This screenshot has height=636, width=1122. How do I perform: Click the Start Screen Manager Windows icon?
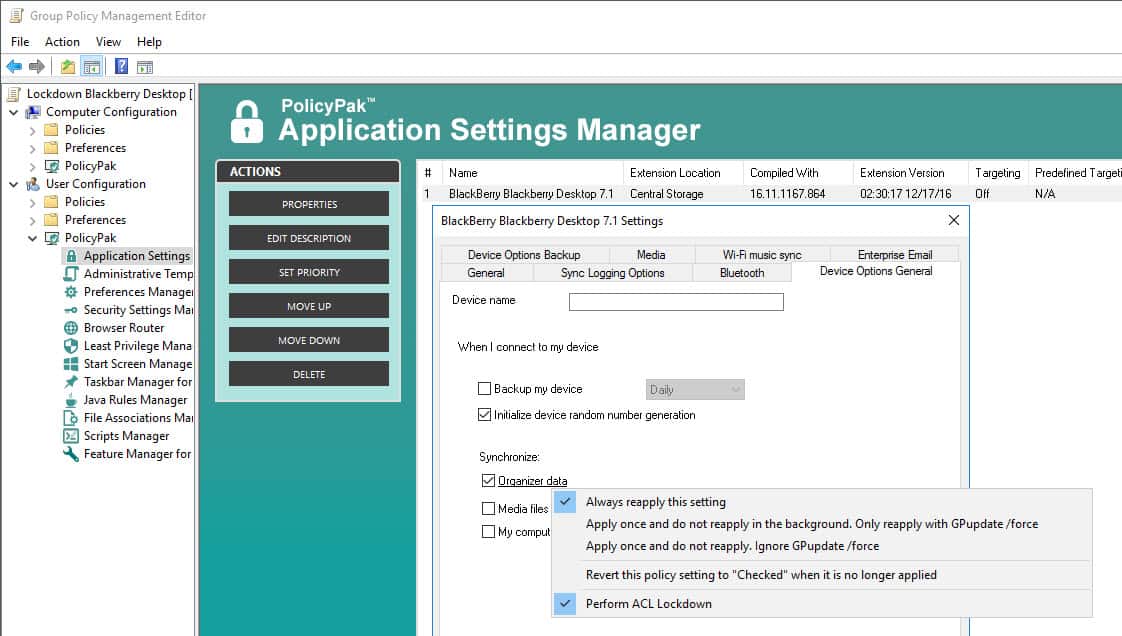pyautogui.click(x=71, y=363)
